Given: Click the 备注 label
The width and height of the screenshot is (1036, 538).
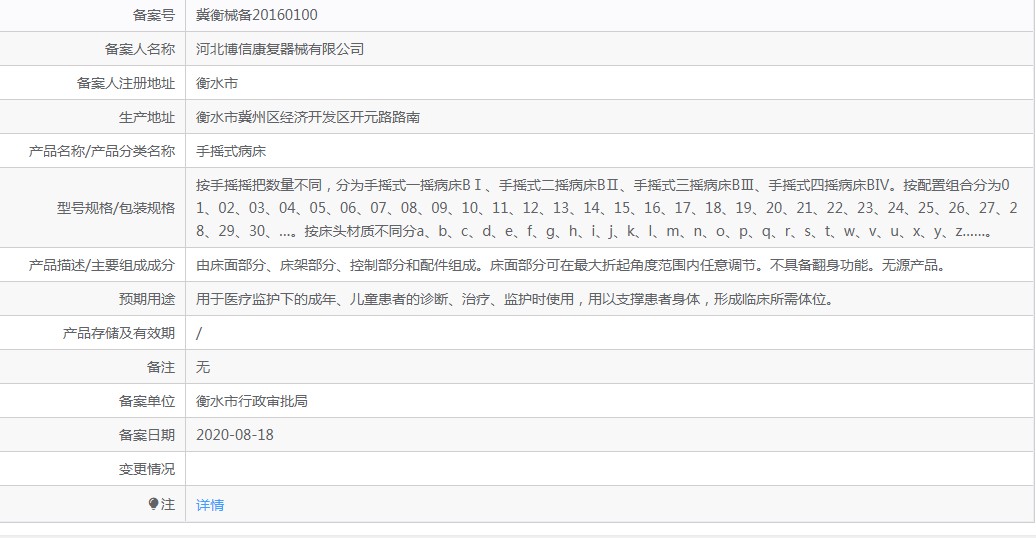Looking at the screenshot, I should coord(161,367).
